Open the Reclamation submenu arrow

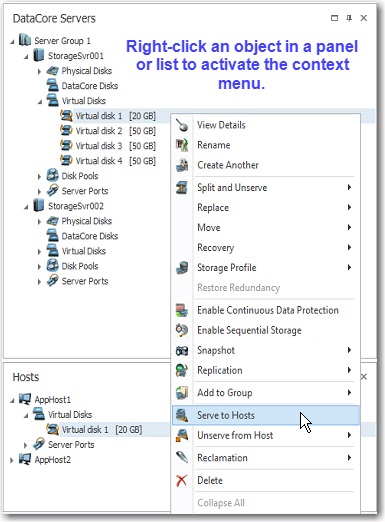pyautogui.click(x=349, y=457)
